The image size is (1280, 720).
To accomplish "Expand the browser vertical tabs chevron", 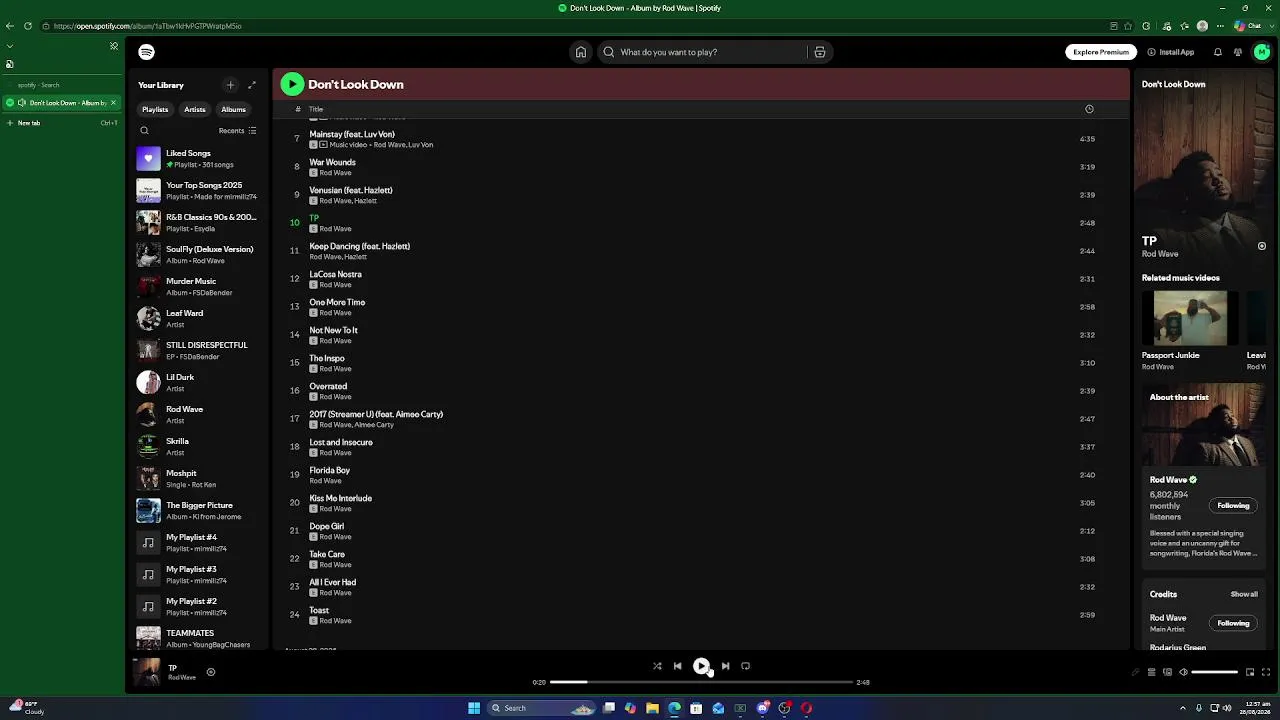I will 10,46.
